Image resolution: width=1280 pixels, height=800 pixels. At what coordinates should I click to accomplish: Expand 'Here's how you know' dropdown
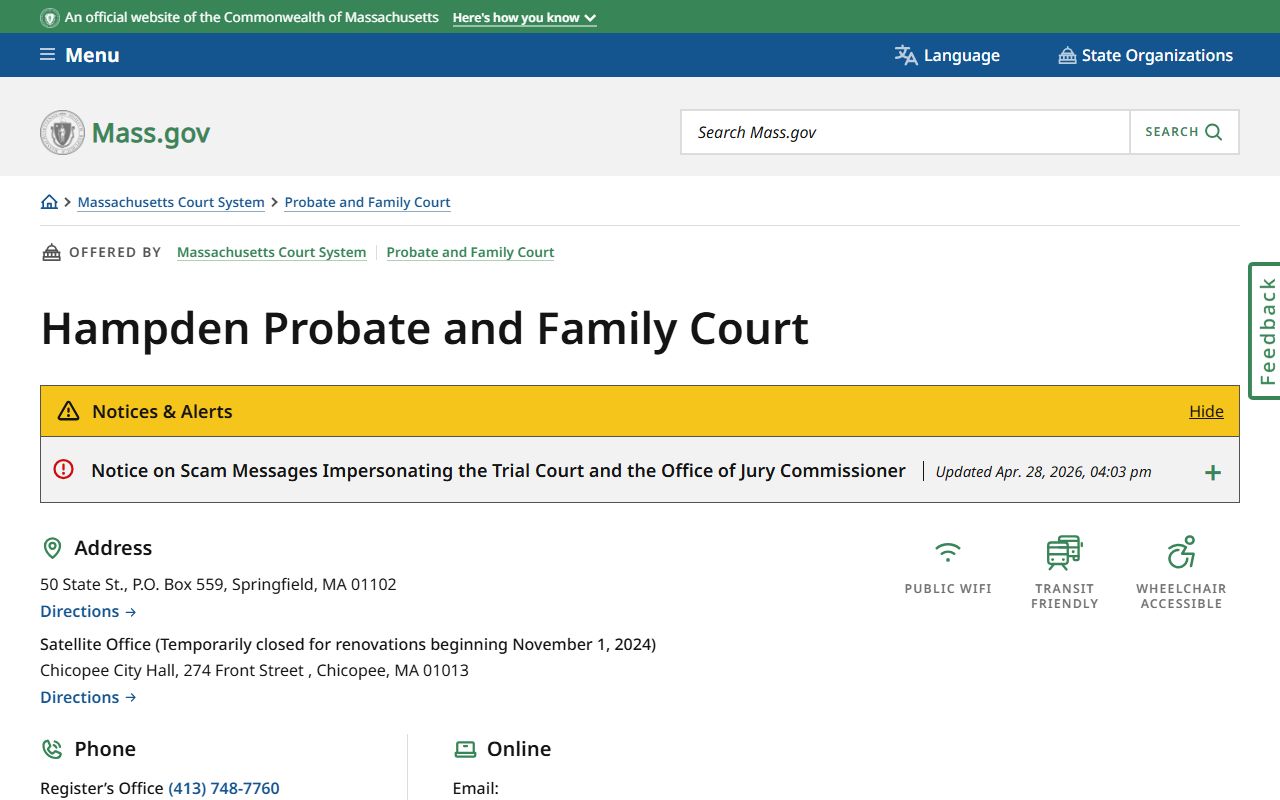(525, 18)
